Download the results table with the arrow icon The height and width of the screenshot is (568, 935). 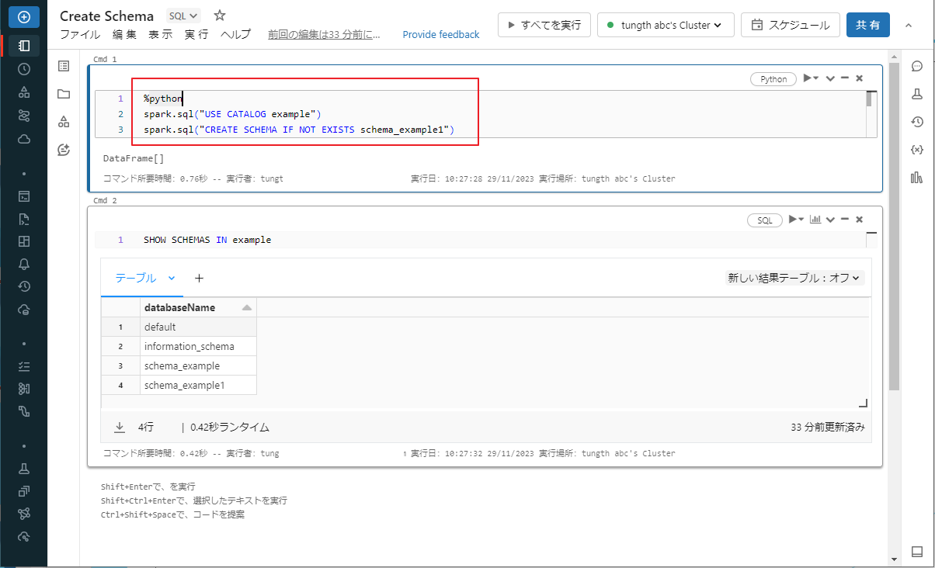(119, 427)
